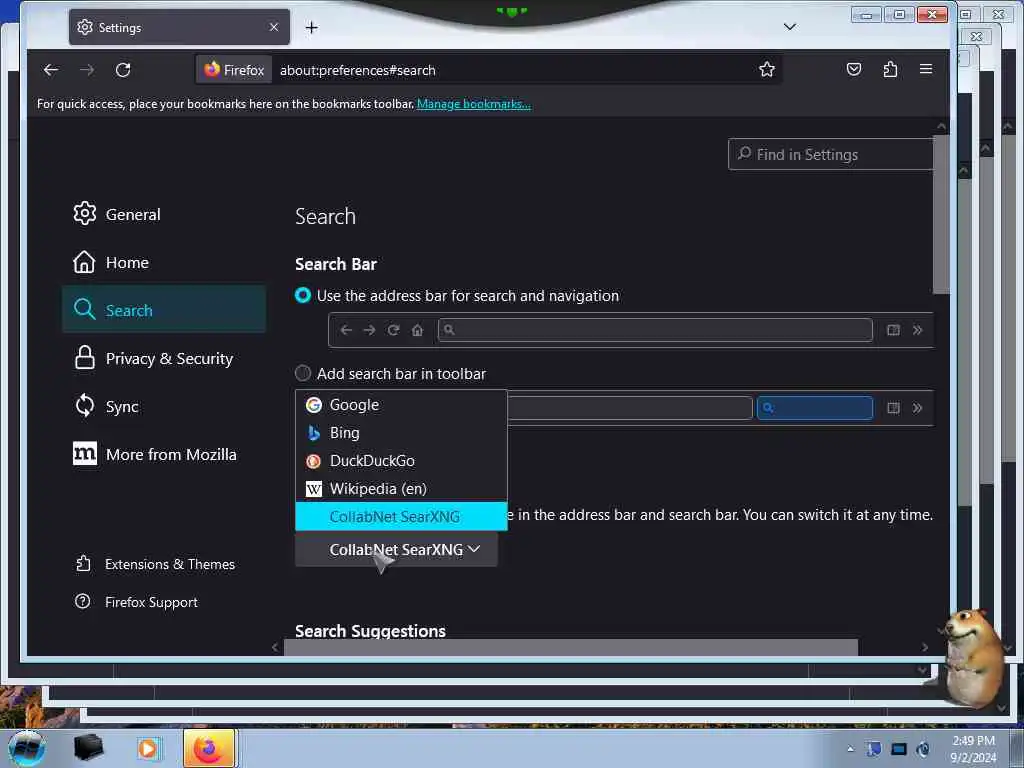Open the Windows Start button

[27, 749]
